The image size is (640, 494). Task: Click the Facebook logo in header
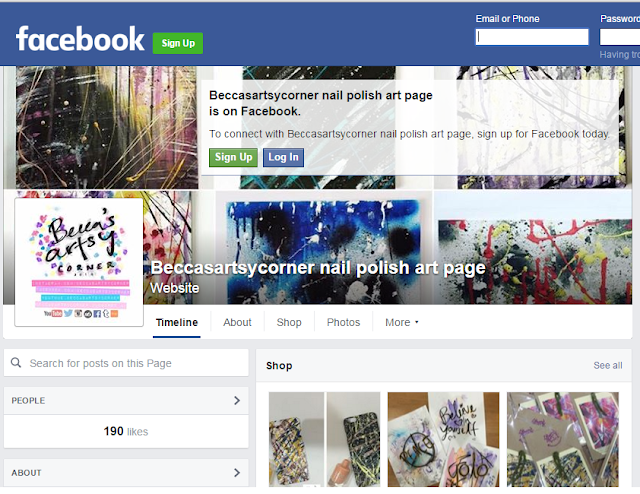click(x=80, y=39)
